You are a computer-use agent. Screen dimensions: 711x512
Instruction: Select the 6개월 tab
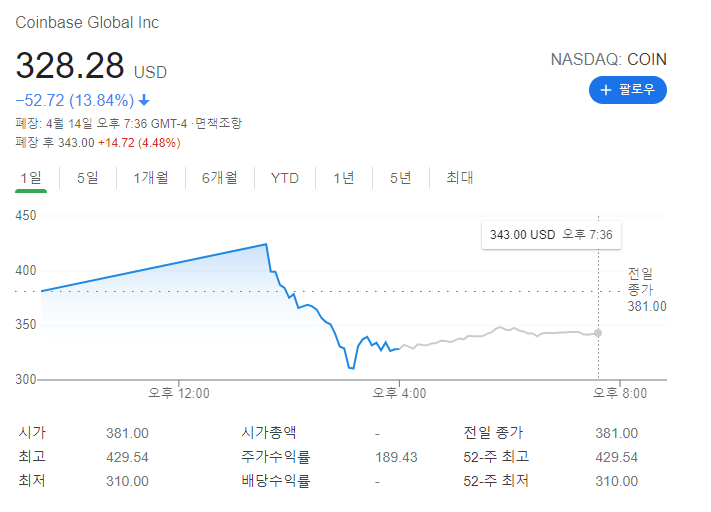pos(219,178)
